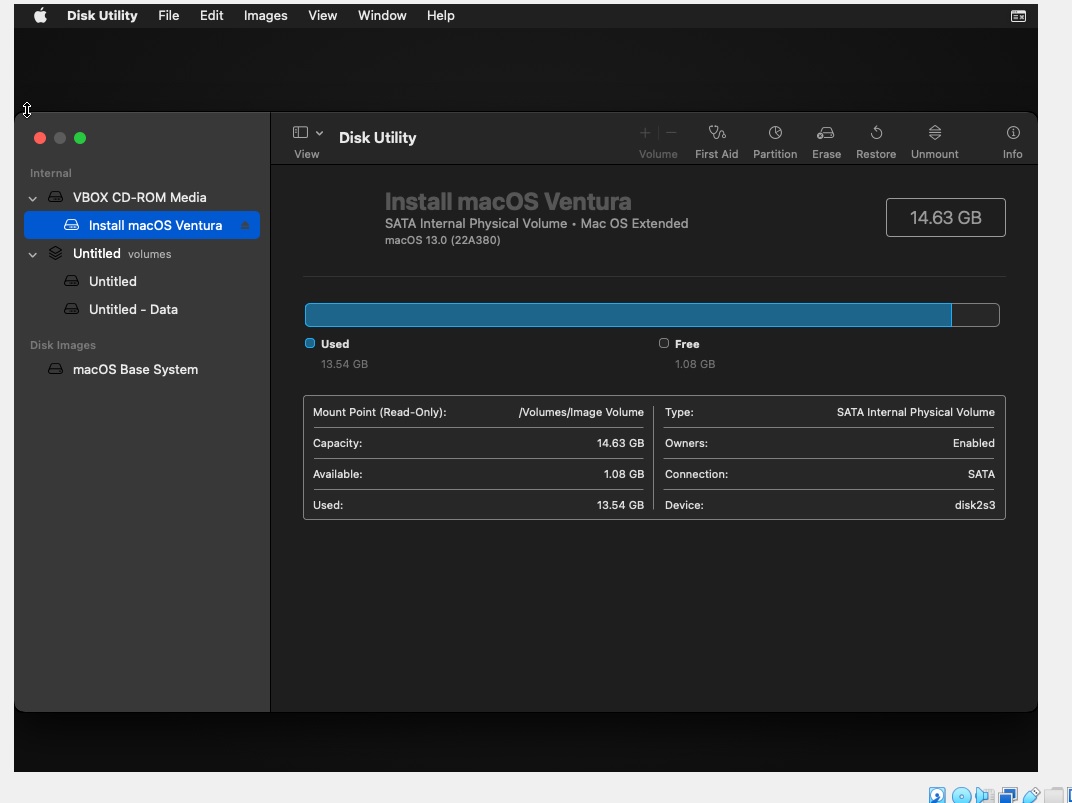Collapse the Untitled volumes group
1072x803 pixels.
click(33, 254)
